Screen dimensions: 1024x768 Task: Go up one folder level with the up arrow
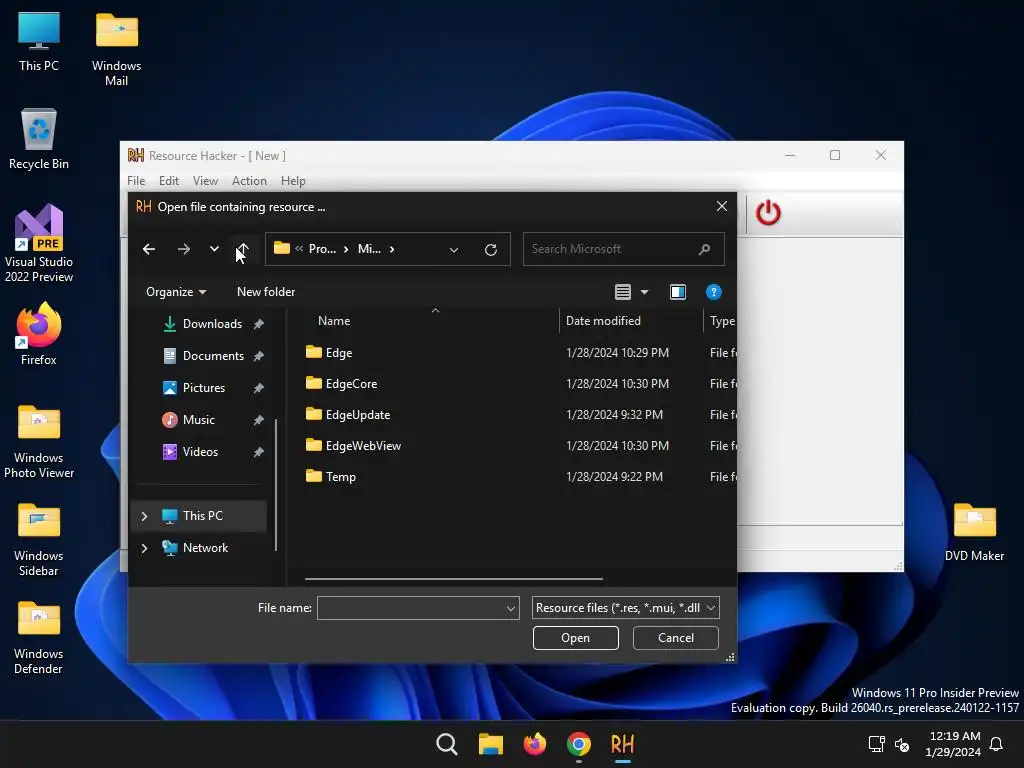click(x=242, y=249)
